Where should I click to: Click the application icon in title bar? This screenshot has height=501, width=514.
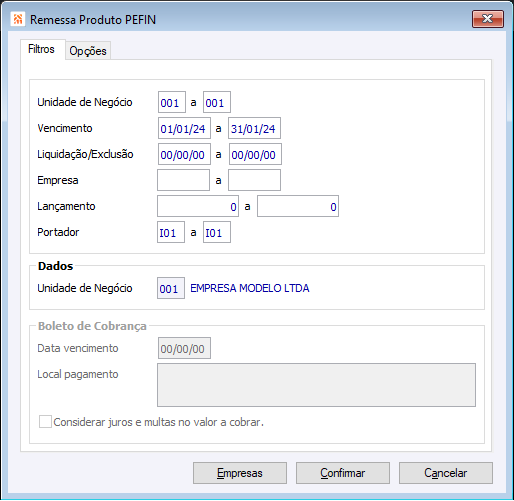(18, 19)
